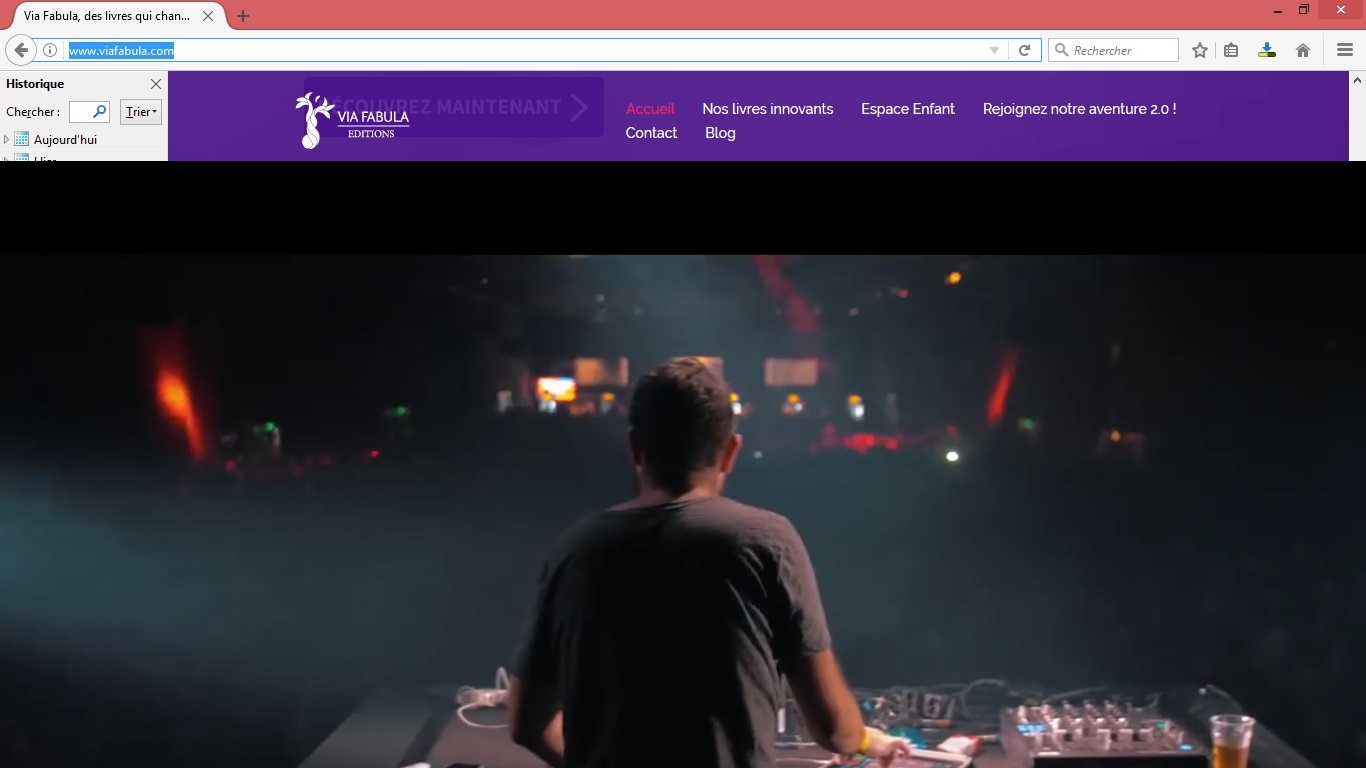Image resolution: width=1366 pixels, height=768 pixels.
Task: Open the bookmarks list icon
Action: (1231, 50)
